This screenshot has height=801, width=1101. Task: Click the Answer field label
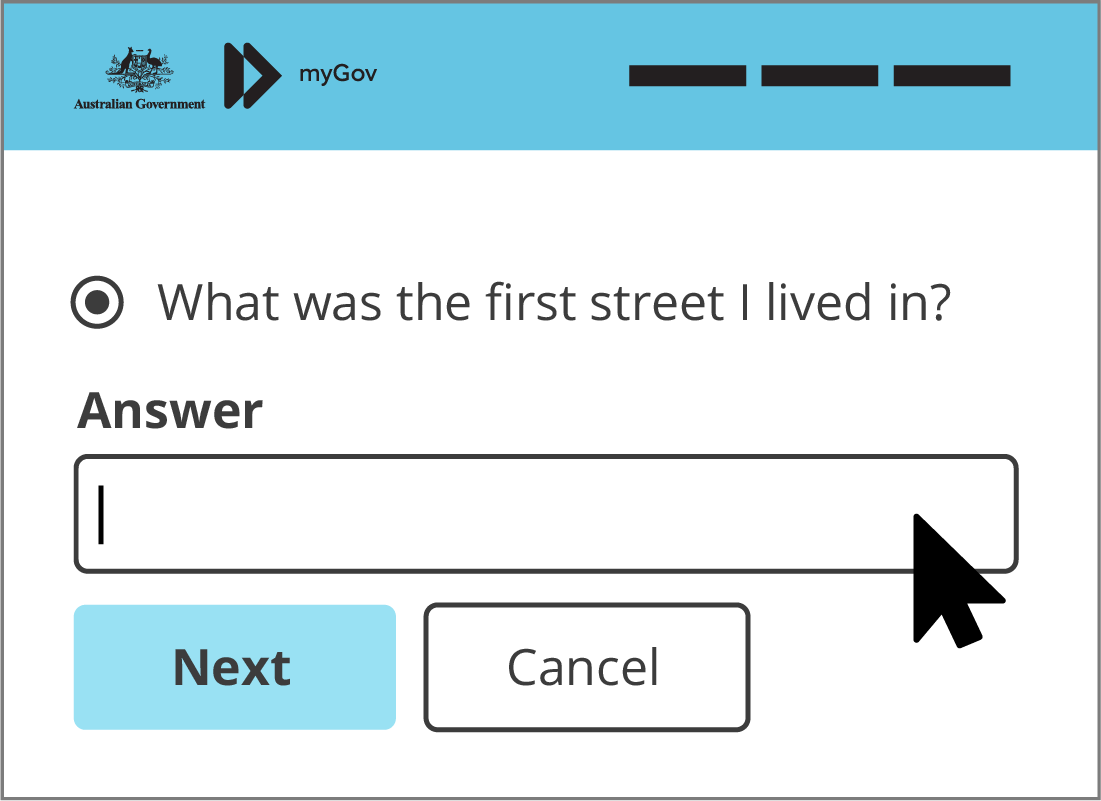169,410
